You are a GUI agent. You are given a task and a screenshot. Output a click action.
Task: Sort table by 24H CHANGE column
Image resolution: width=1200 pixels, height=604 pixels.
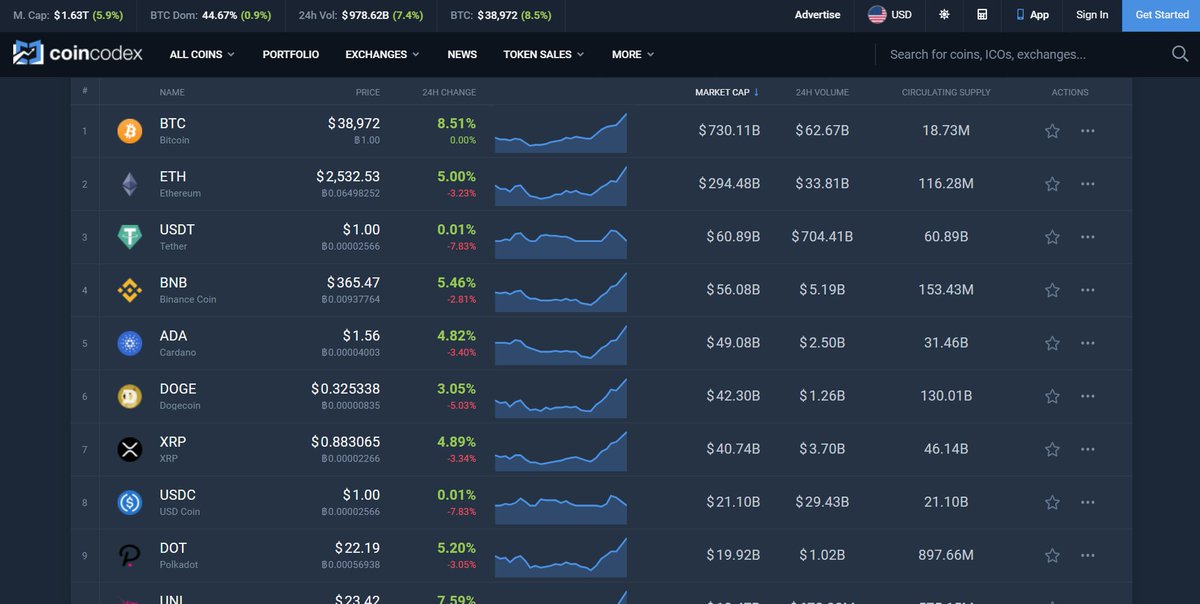pos(449,92)
